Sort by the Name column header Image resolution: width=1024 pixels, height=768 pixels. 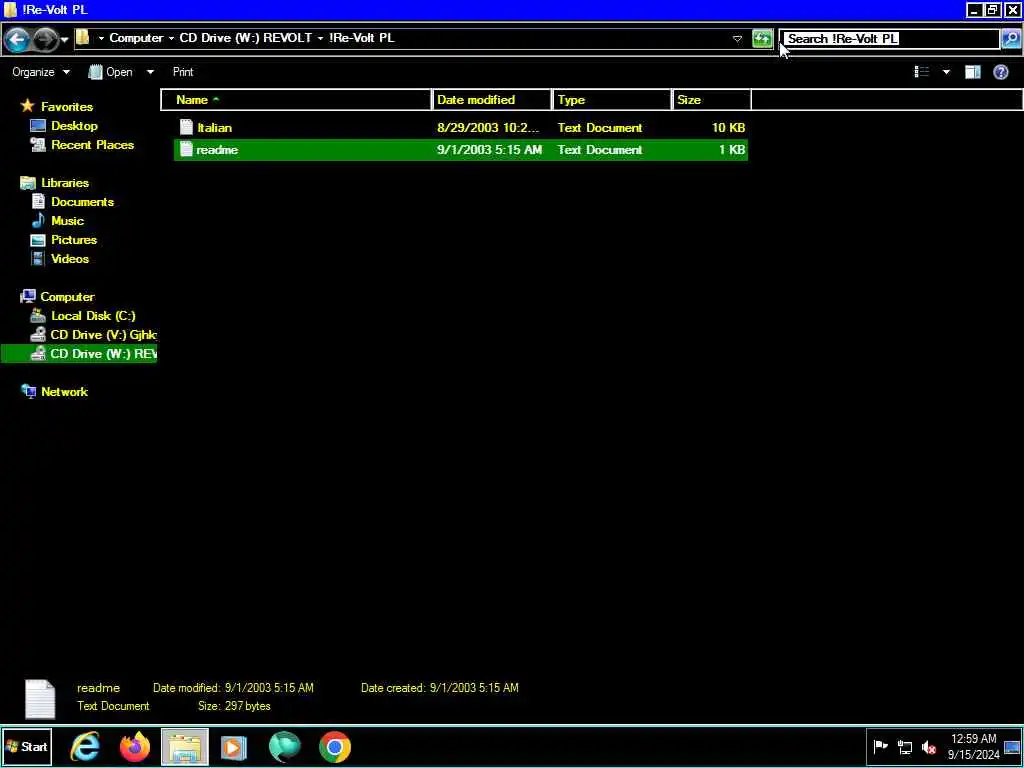click(x=296, y=100)
